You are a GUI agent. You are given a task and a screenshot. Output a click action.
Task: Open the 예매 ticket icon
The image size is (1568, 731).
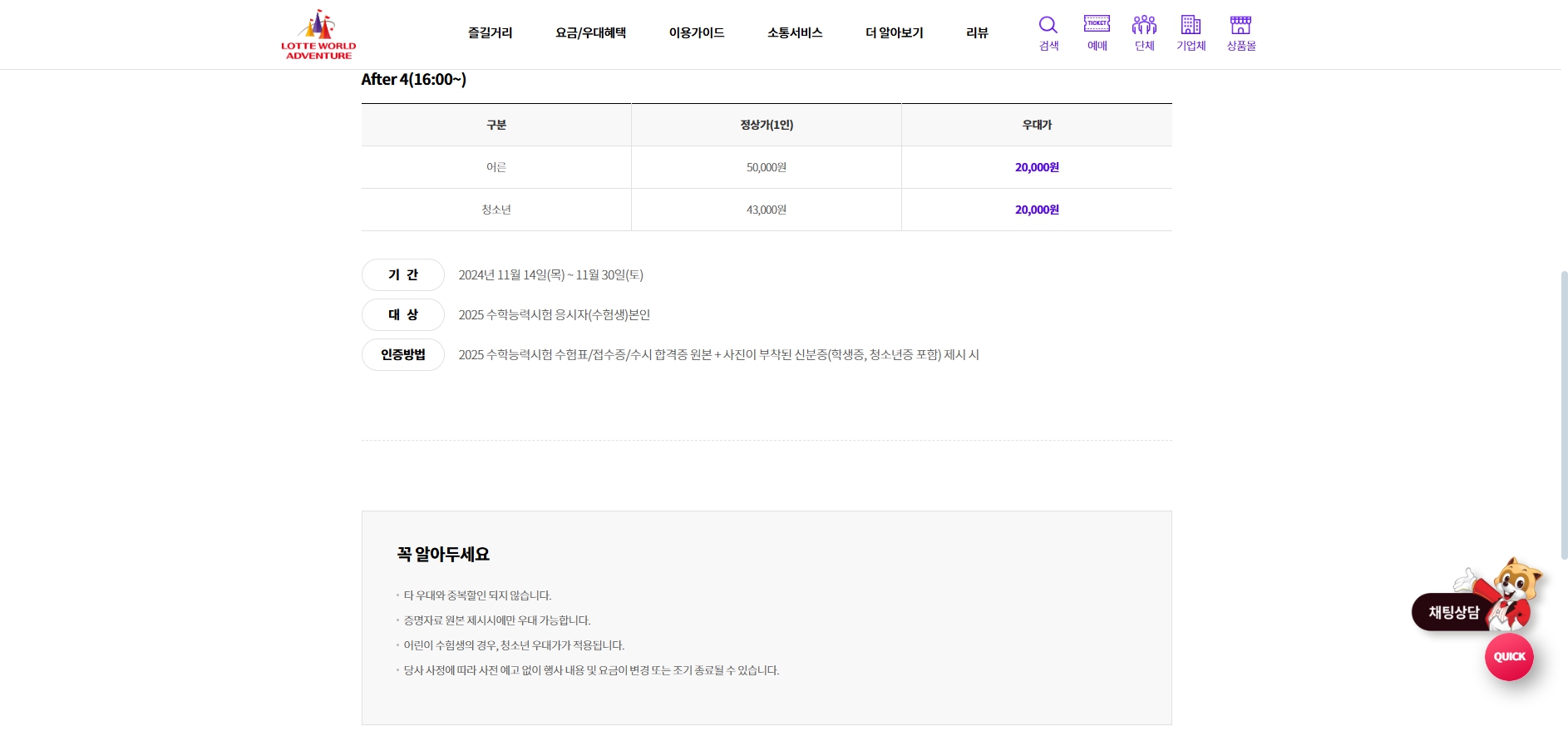click(1097, 33)
